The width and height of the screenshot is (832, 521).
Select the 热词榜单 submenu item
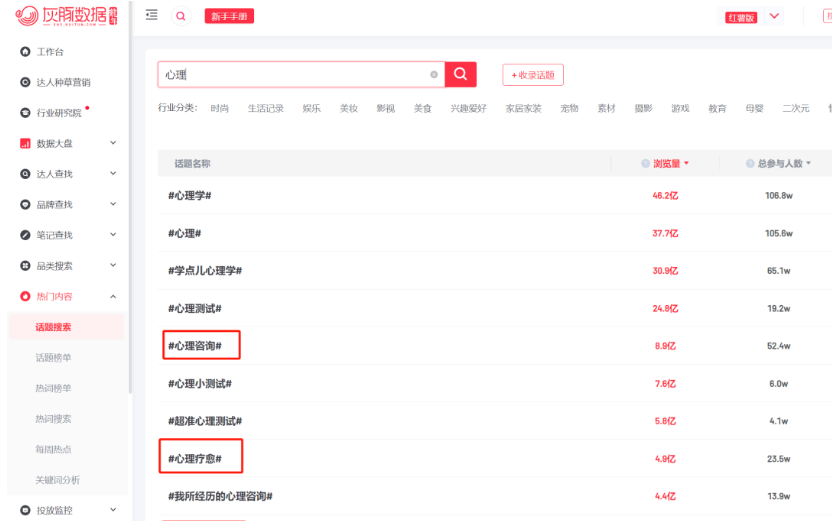coord(53,388)
